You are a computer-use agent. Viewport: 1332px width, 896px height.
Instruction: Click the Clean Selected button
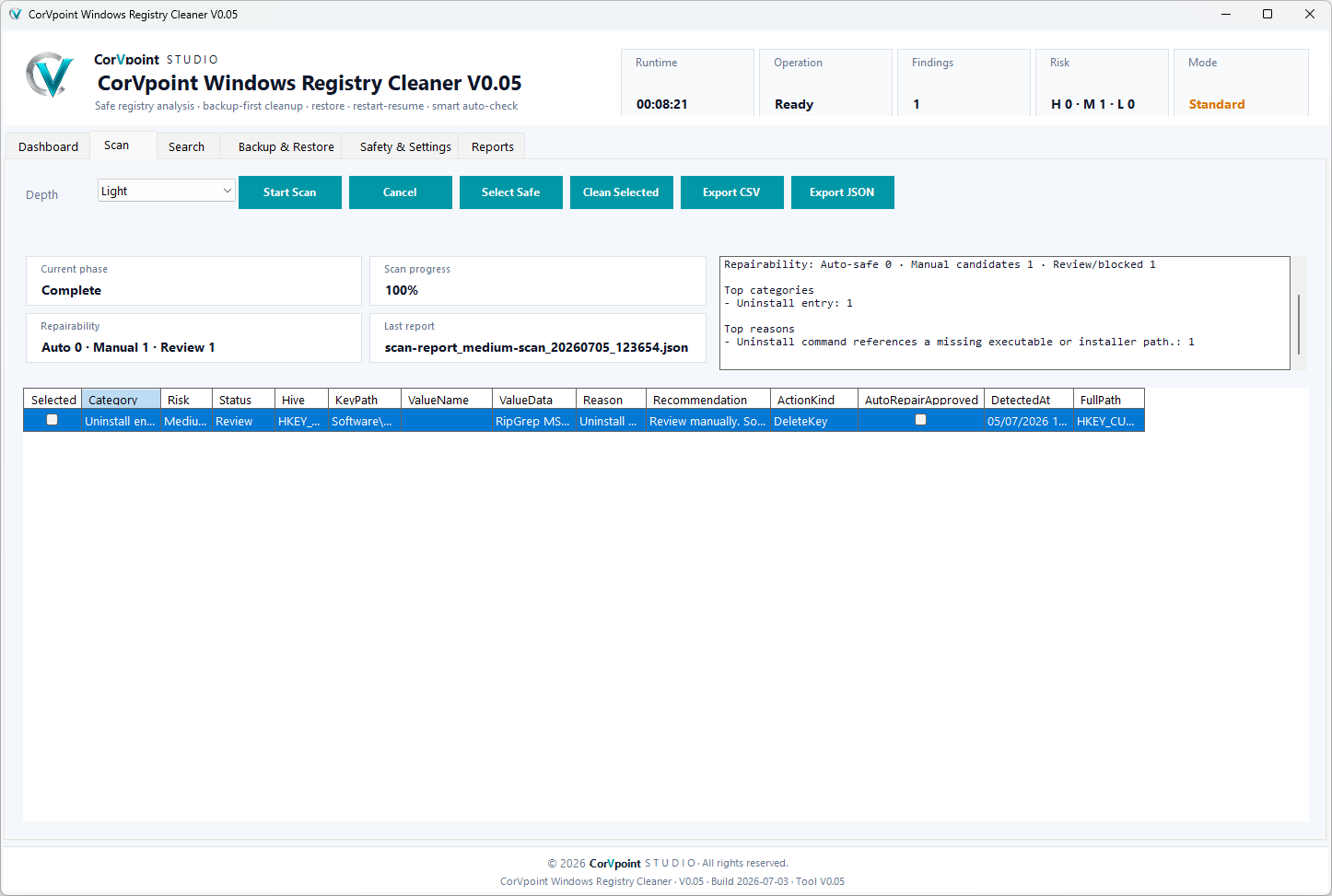(622, 192)
